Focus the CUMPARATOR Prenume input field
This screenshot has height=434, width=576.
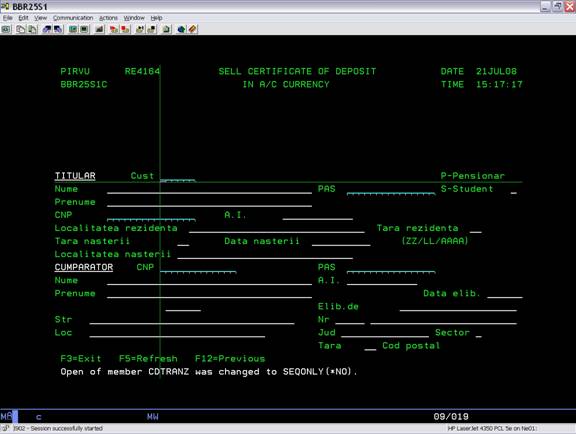click(209, 294)
